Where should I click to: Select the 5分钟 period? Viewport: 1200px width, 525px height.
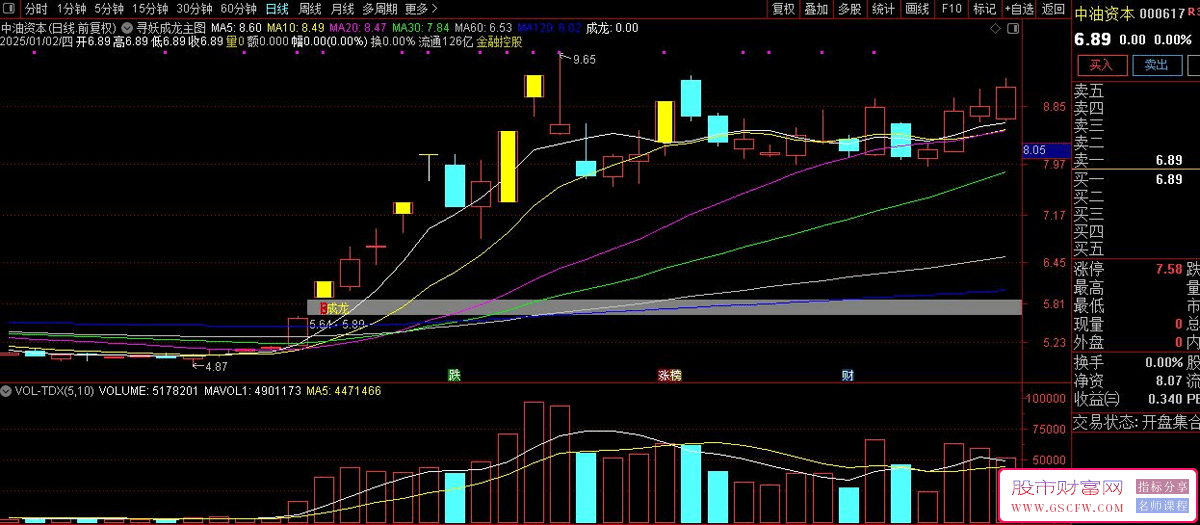click(x=110, y=9)
